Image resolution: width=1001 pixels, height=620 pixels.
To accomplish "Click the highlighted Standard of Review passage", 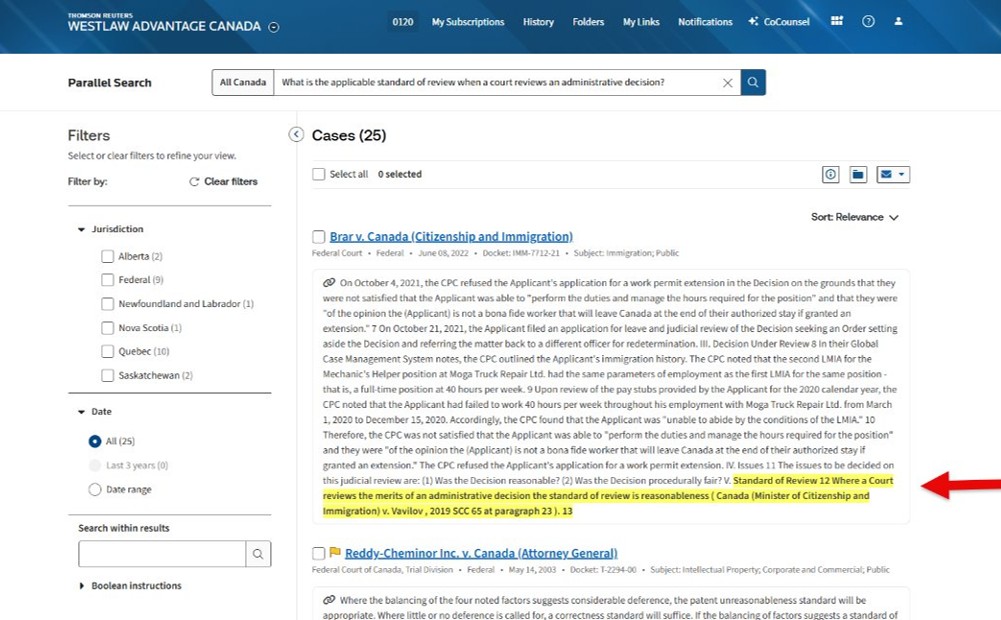I will tap(606, 495).
